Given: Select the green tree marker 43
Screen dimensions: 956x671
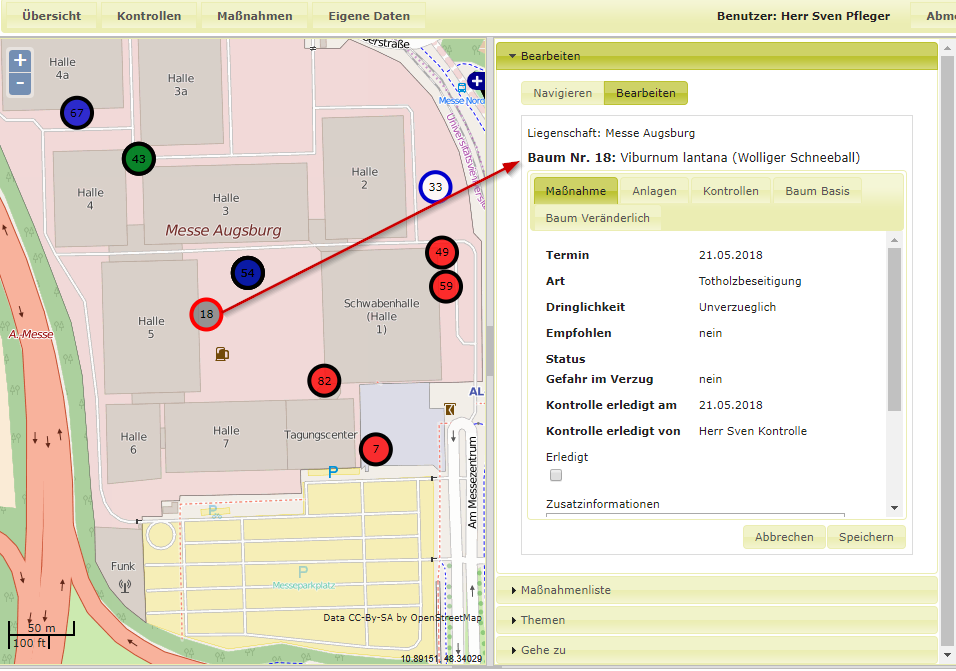Looking at the screenshot, I should click(x=139, y=159).
